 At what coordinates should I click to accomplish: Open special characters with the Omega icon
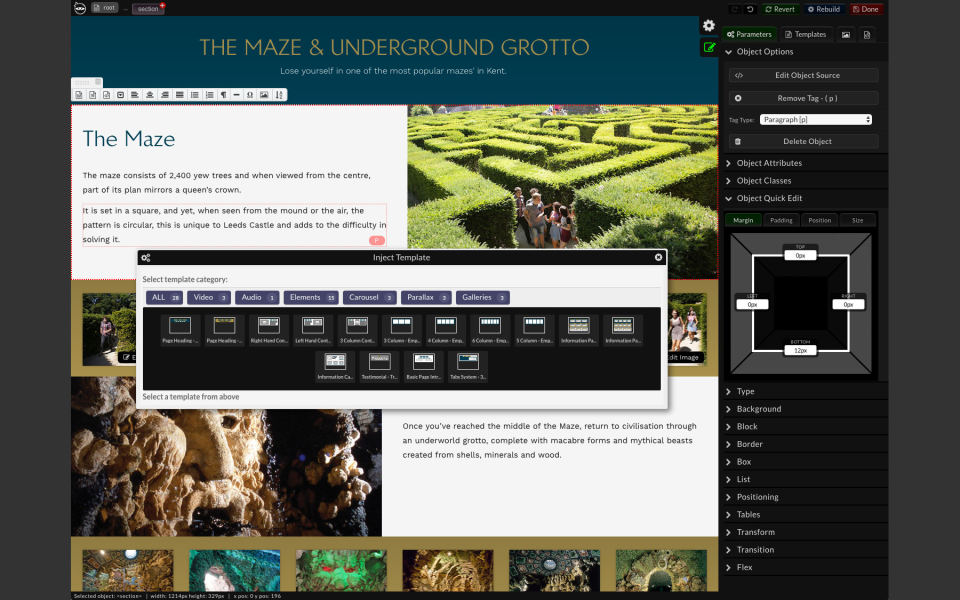pyautogui.click(x=250, y=95)
